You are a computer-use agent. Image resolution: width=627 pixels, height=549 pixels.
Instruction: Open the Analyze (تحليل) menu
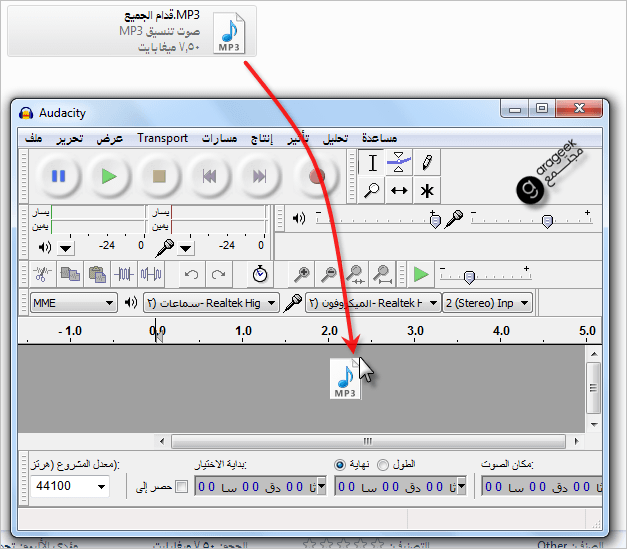pyautogui.click(x=335, y=138)
